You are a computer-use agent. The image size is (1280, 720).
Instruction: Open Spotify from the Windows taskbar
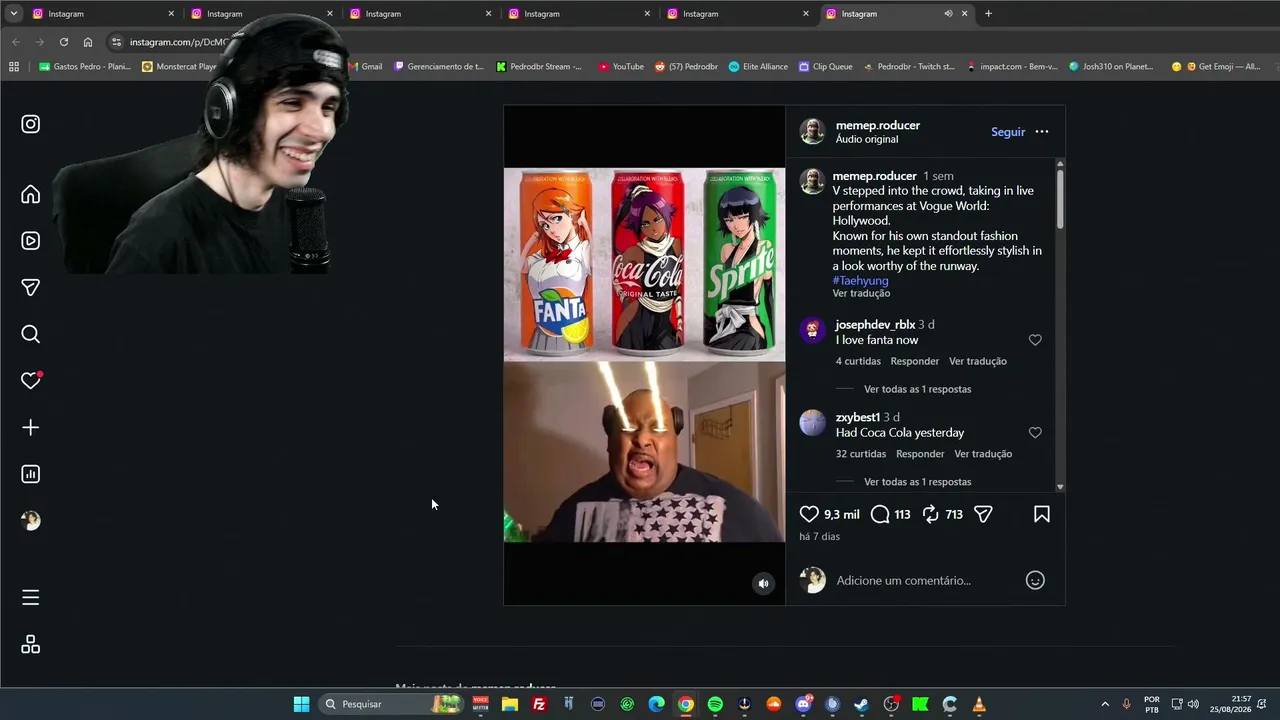point(715,704)
